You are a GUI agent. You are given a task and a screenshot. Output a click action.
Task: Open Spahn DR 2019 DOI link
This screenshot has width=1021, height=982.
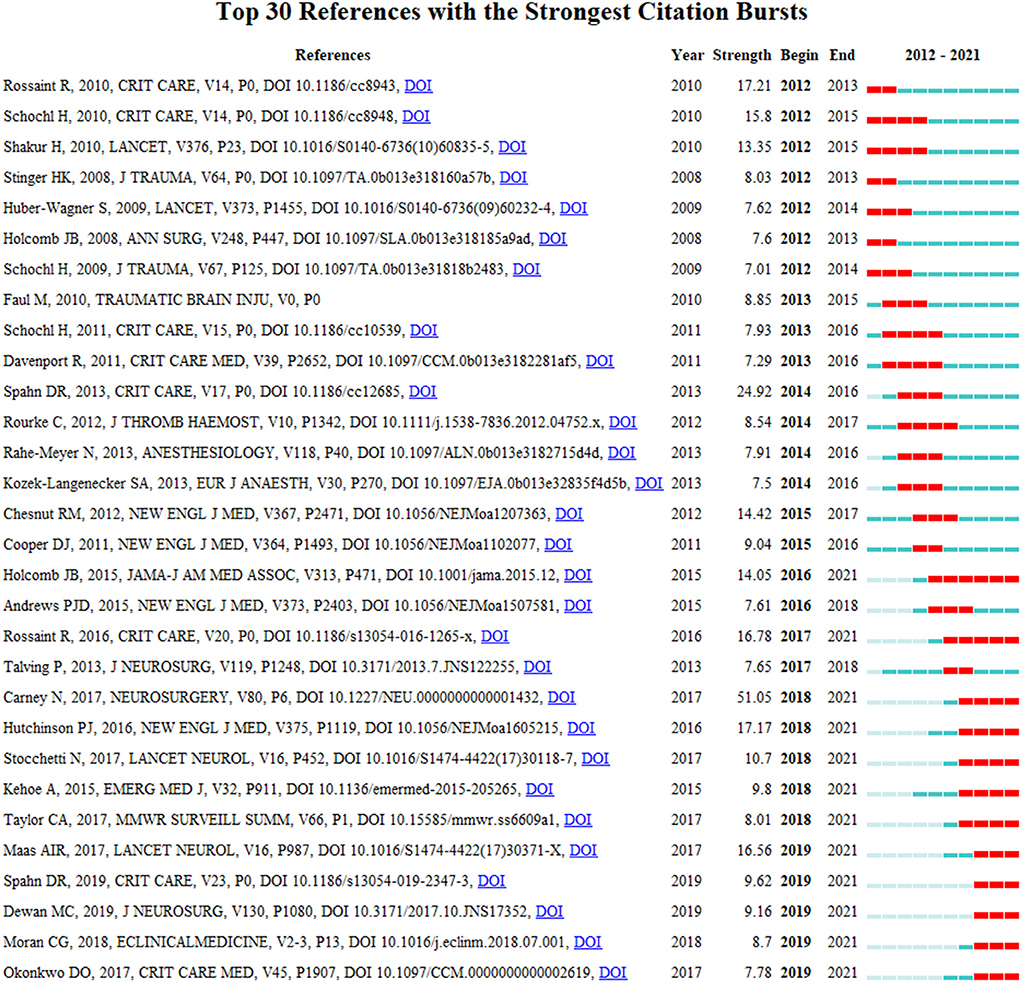pos(492,882)
